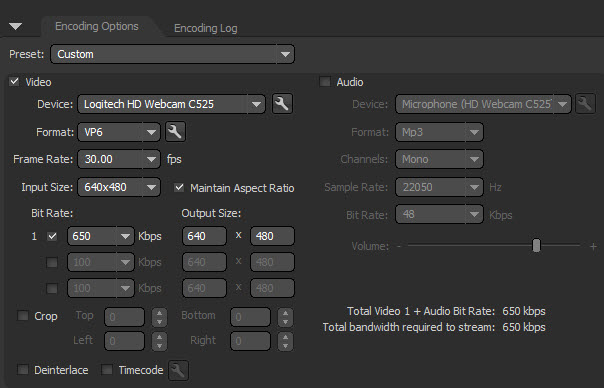Viewport: 604px width, 388px height.
Task: Toggle bit rate stream 1 checkbox
Action: pos(52,236)
